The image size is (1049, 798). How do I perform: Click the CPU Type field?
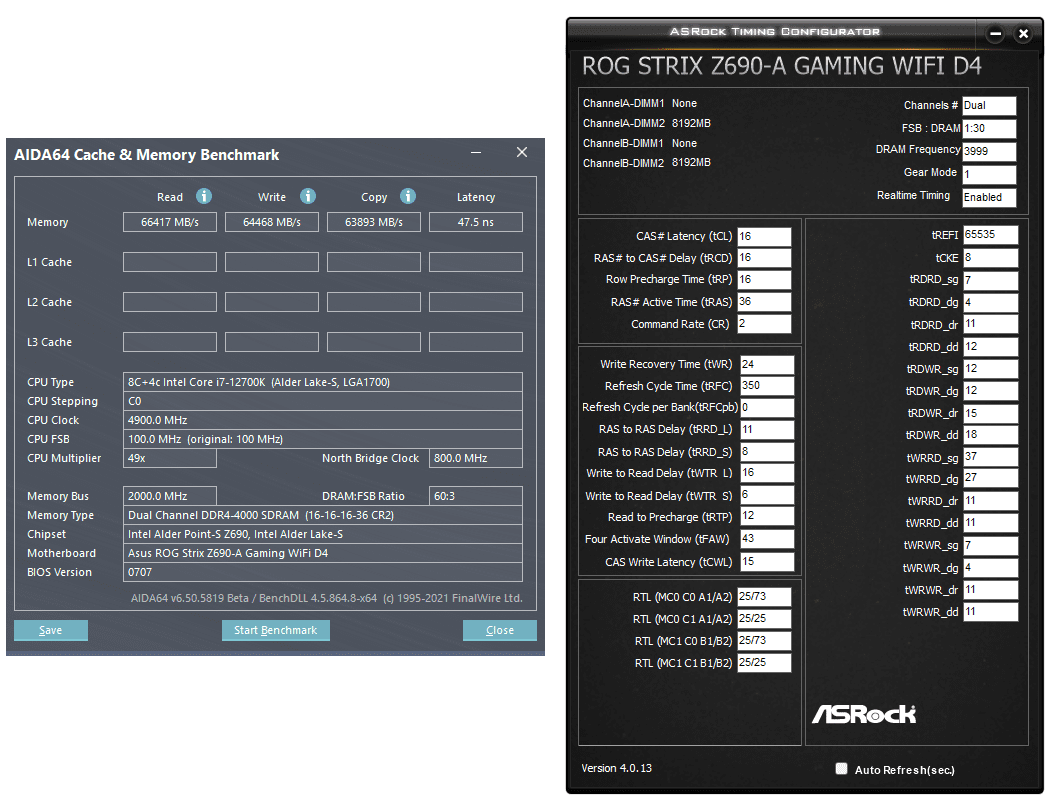point(322,382)
